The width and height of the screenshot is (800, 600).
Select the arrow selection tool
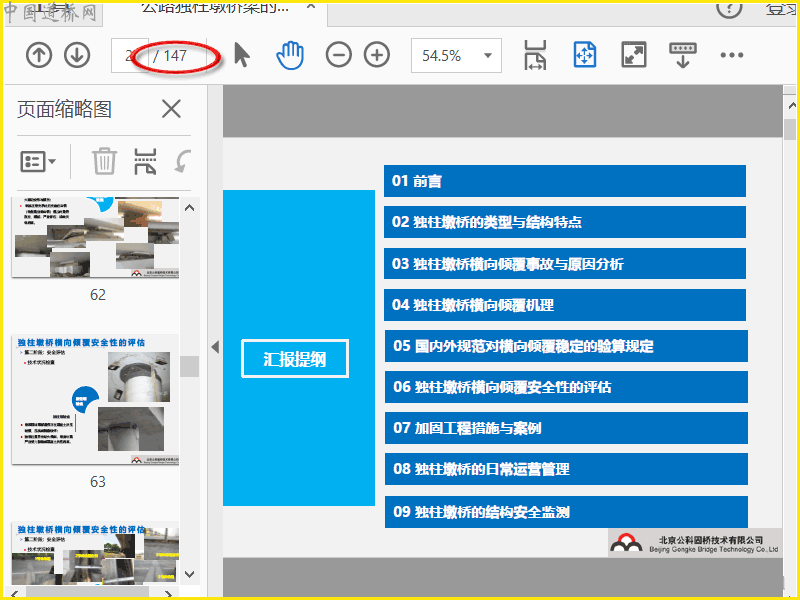coord(242,55)
